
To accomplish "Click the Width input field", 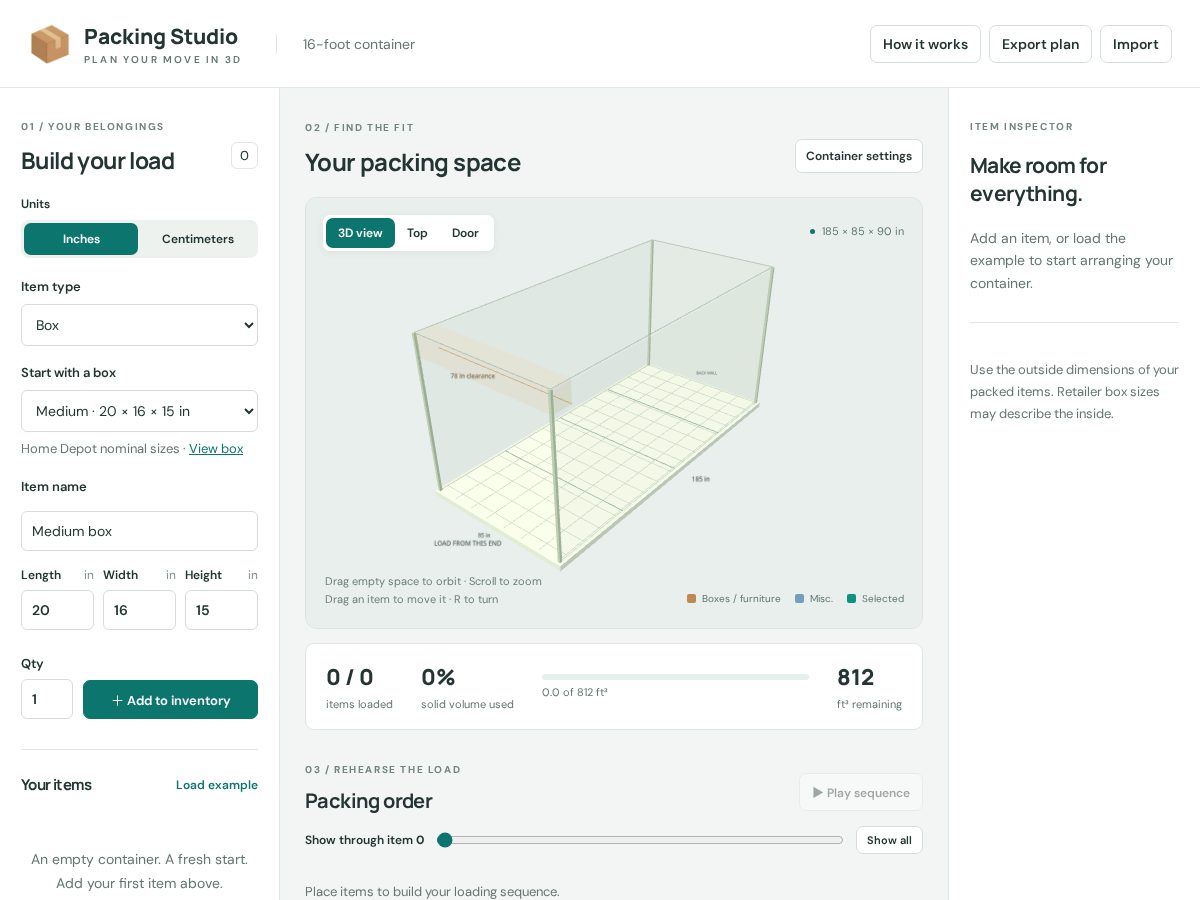I will 139,610.
